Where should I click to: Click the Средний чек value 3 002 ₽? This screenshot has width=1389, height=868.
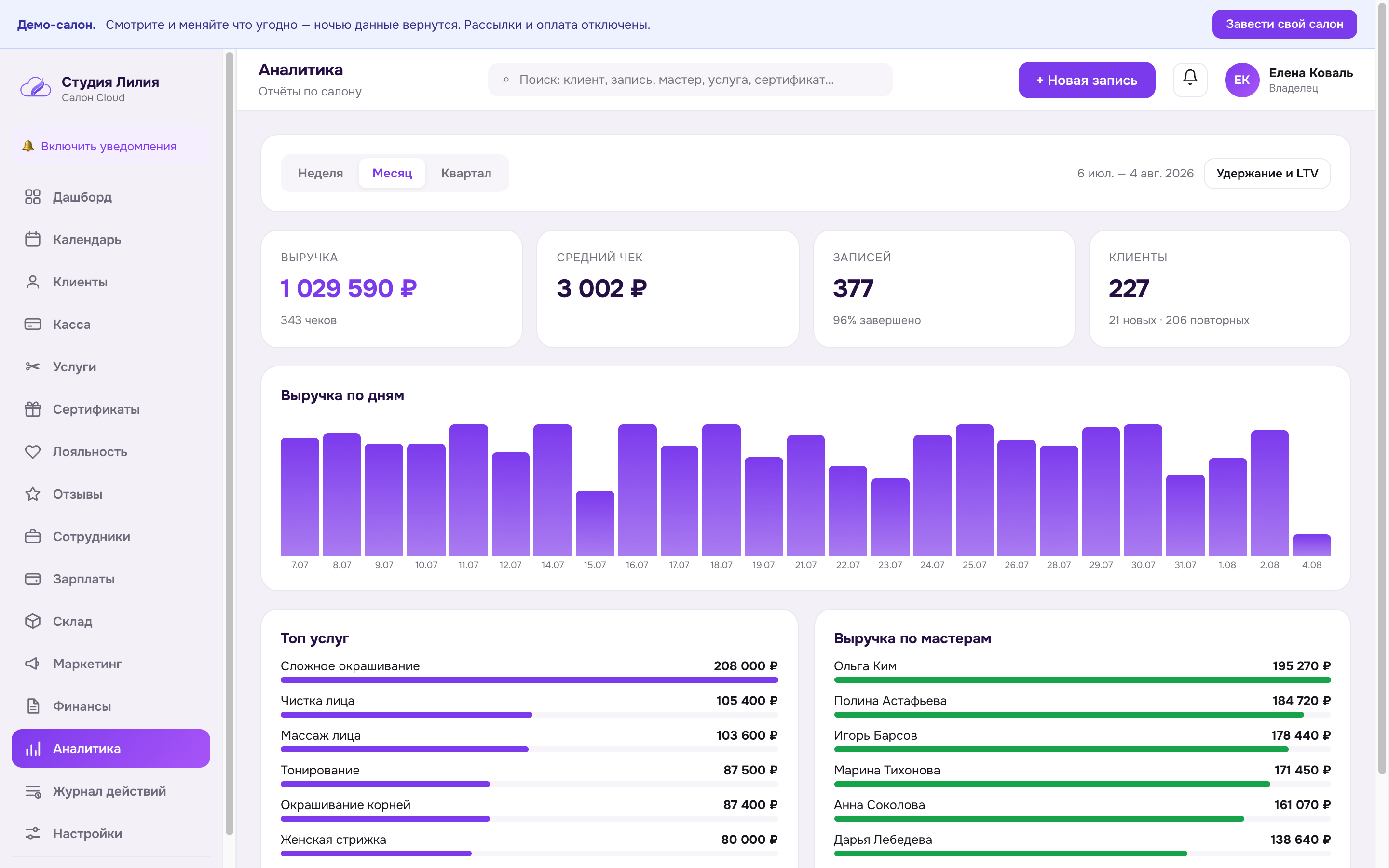point(601,288)
